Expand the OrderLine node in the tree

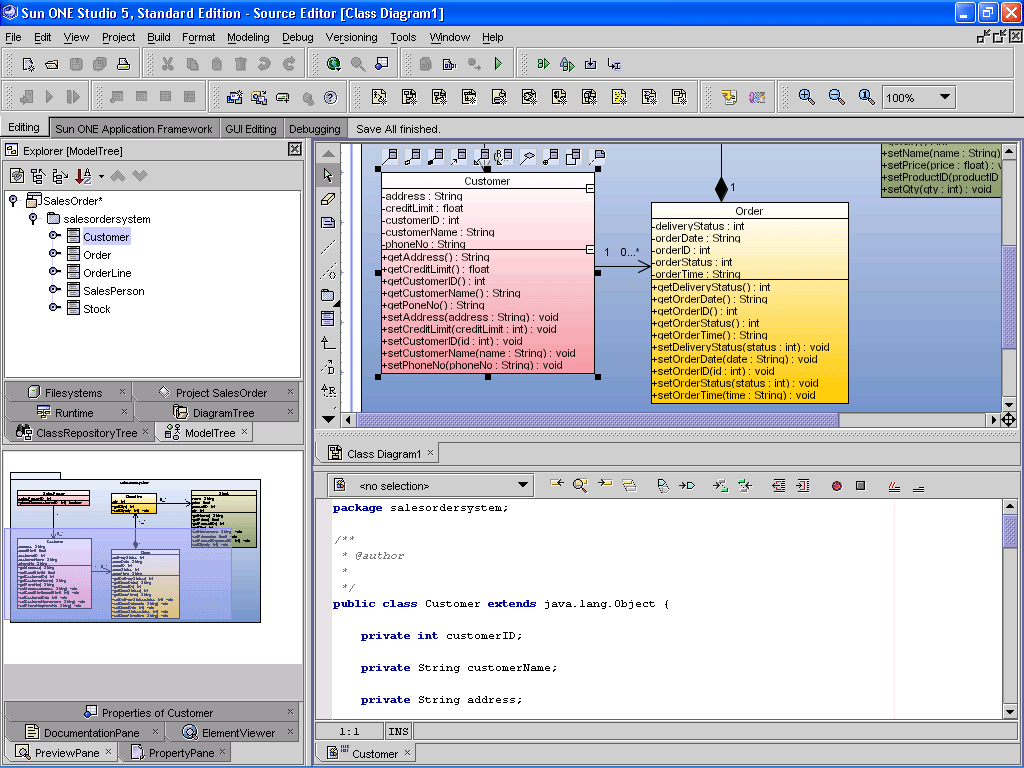click(x=55, y=272)
